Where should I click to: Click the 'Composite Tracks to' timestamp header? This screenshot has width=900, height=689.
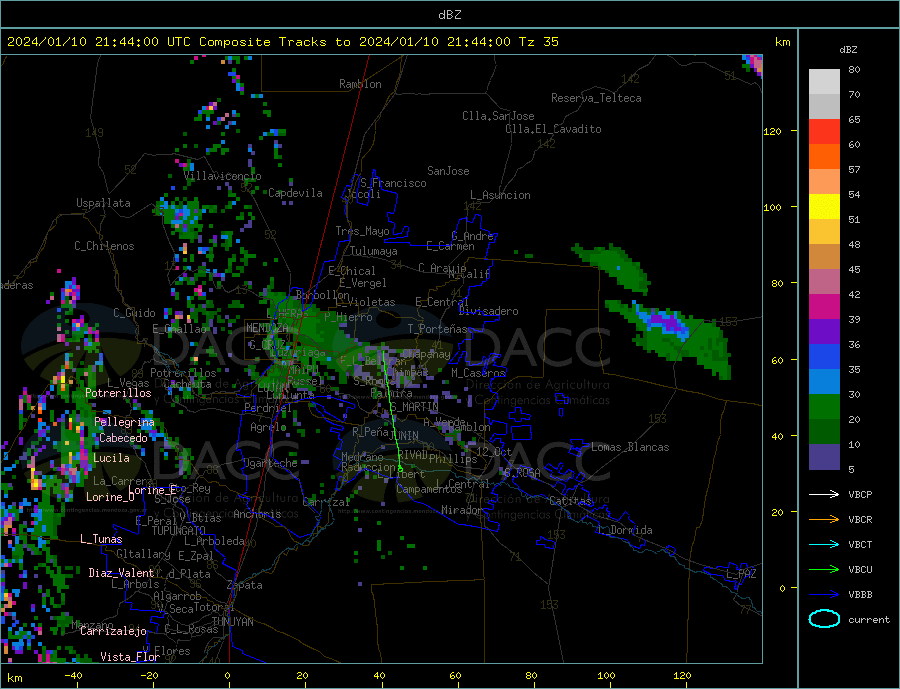point(282,42)
